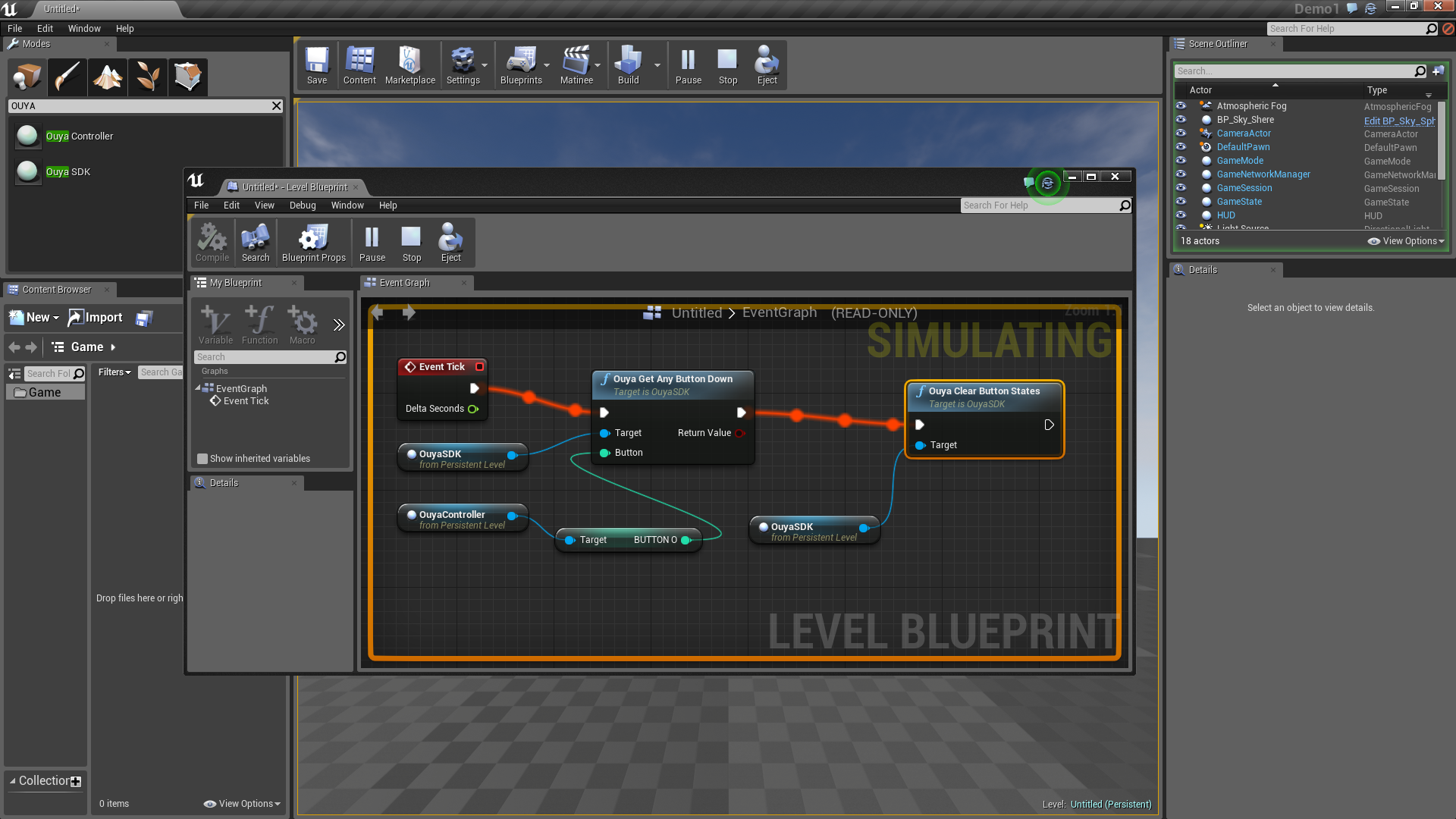
Task: Click the Import button in Content Browser
Action: pyautogui.click(x=96, y=318)
